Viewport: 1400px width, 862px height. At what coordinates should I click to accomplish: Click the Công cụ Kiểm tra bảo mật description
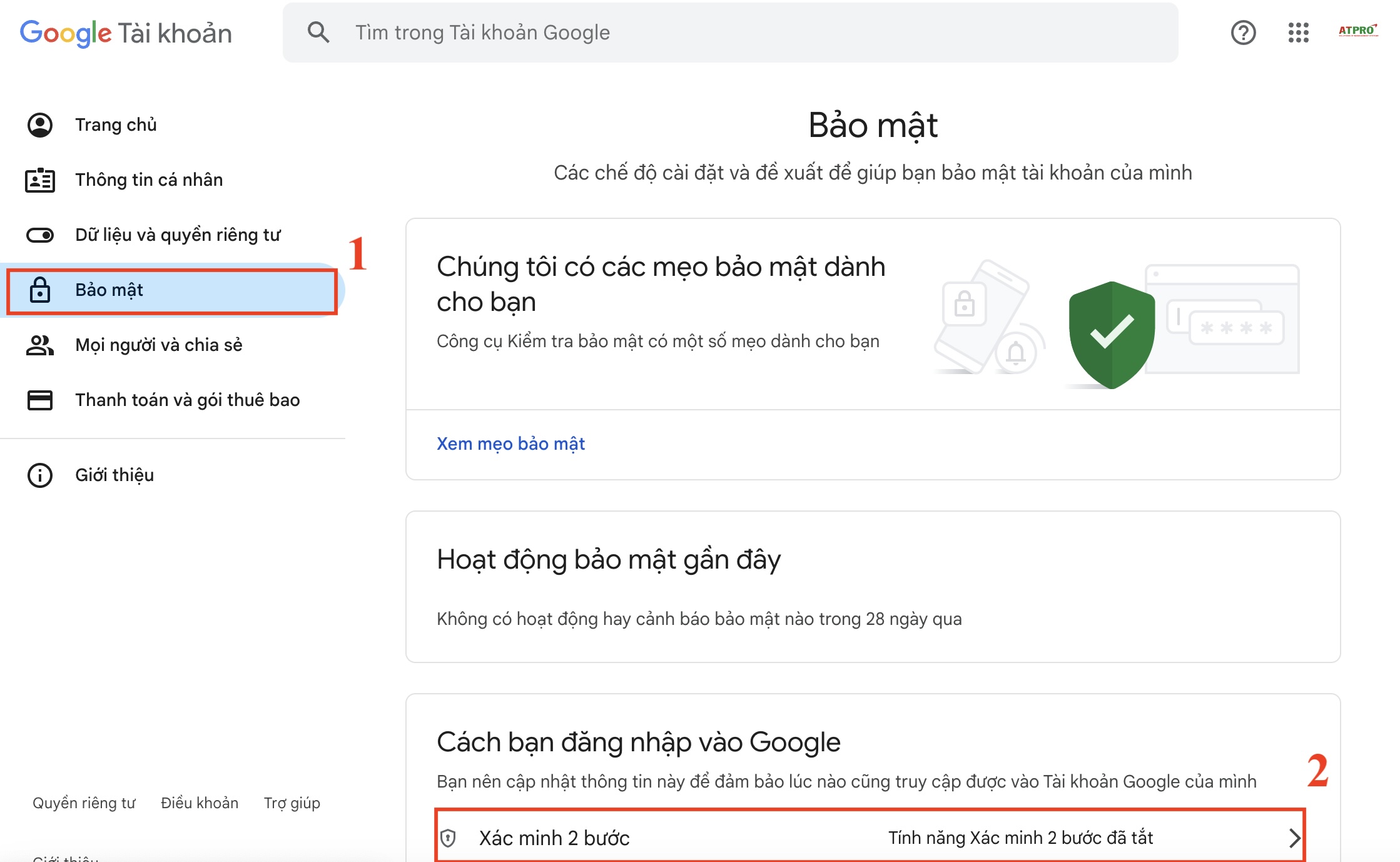tap(658, 341)
